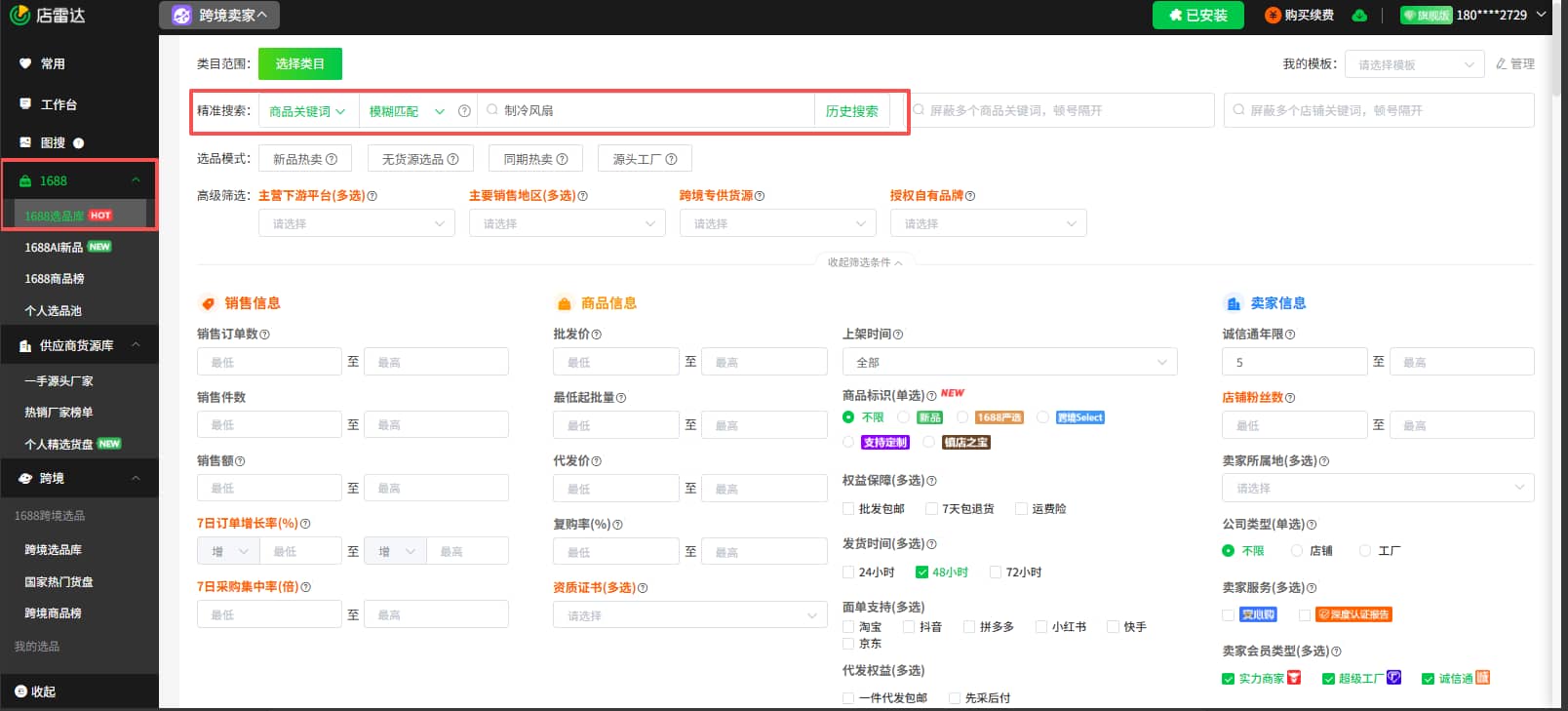Open the 主要销售地区 dropdown
Image resolution: width=1568 pixels, height=711 pixels.
[x=568, y=223]
